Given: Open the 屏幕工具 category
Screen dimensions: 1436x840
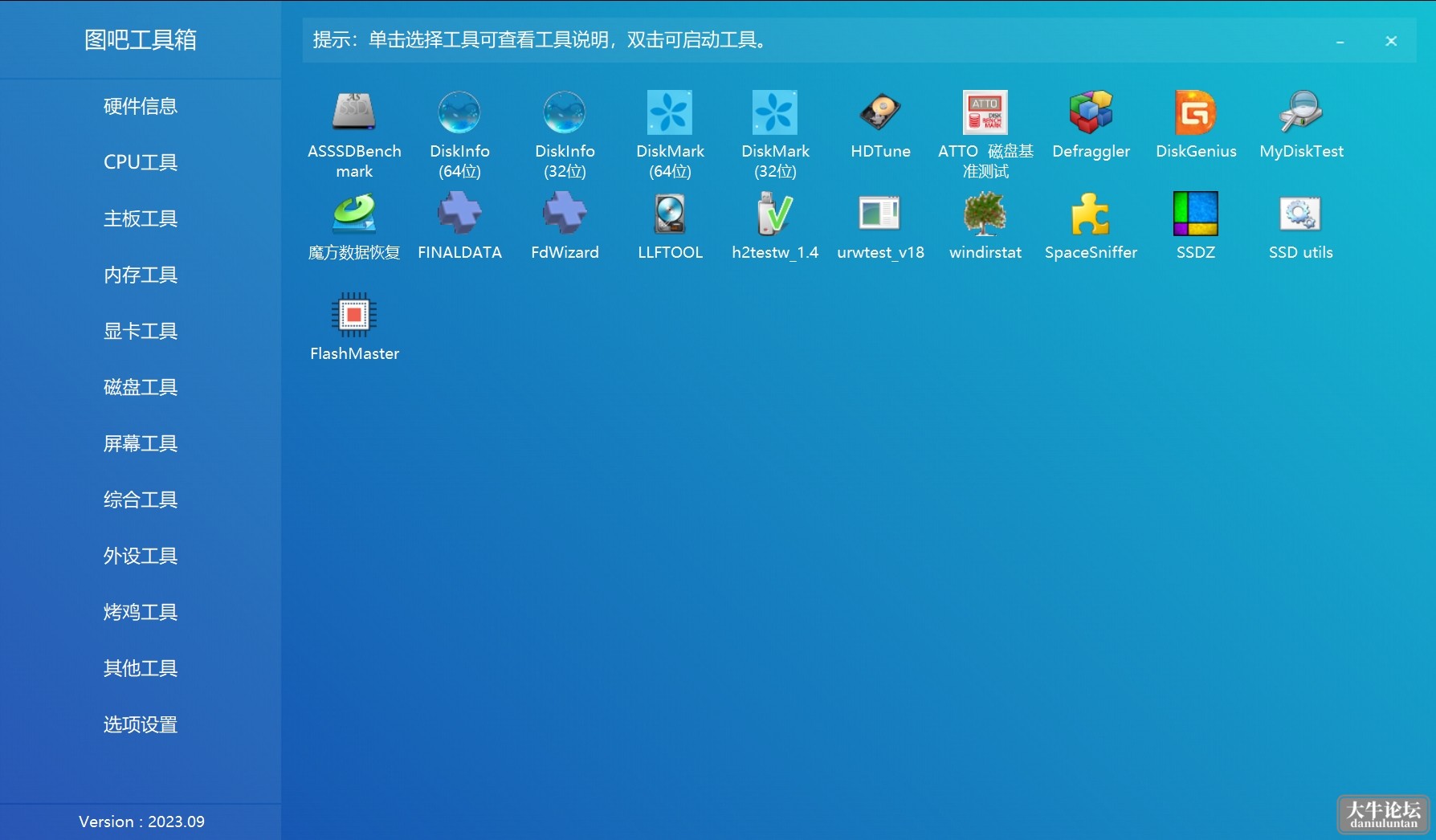Looking at the screenshot, I should coord(141,443).
